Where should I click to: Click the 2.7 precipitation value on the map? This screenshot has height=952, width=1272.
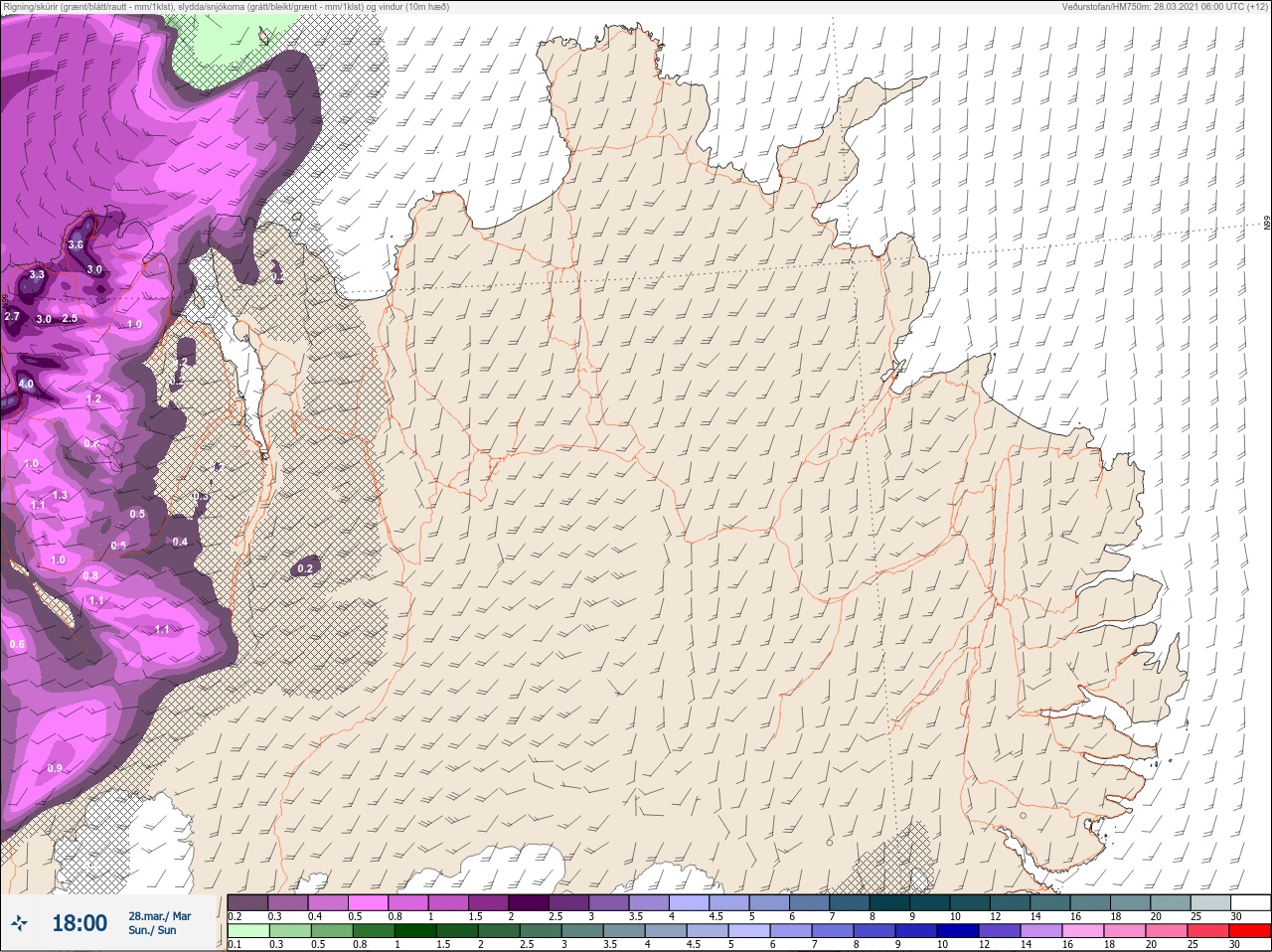[x=12, y=316]
